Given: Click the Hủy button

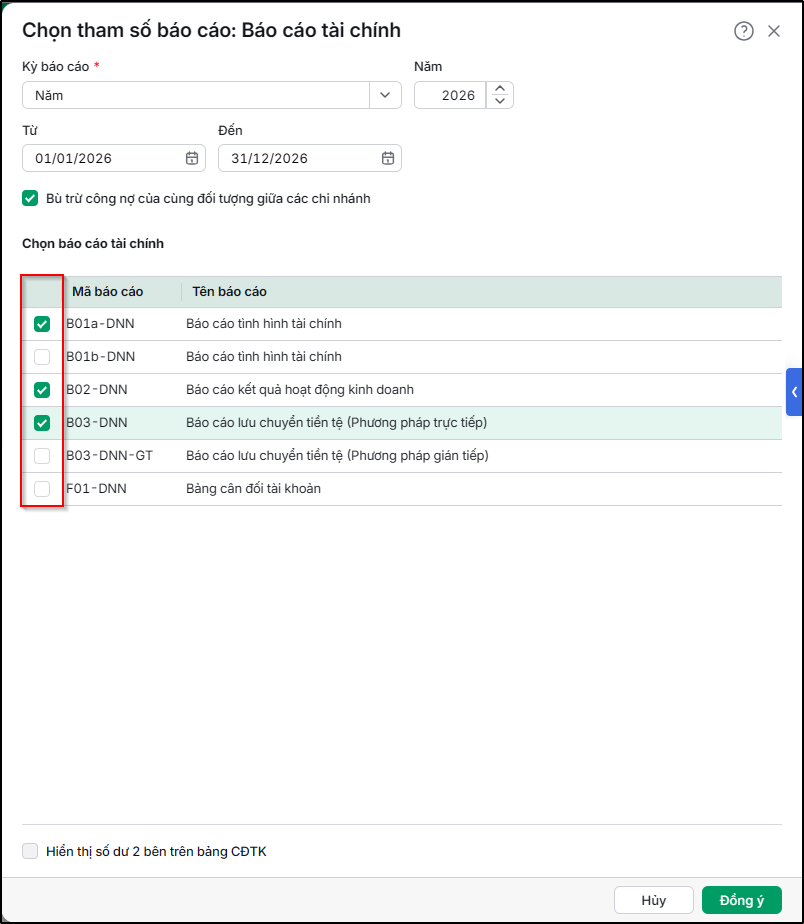Looking at the screenshot, I should (654, 900).
